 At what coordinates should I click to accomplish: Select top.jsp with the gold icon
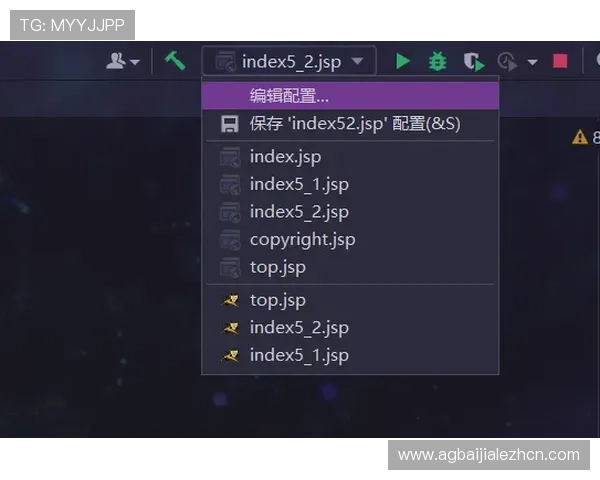click(x=277, y=300)
